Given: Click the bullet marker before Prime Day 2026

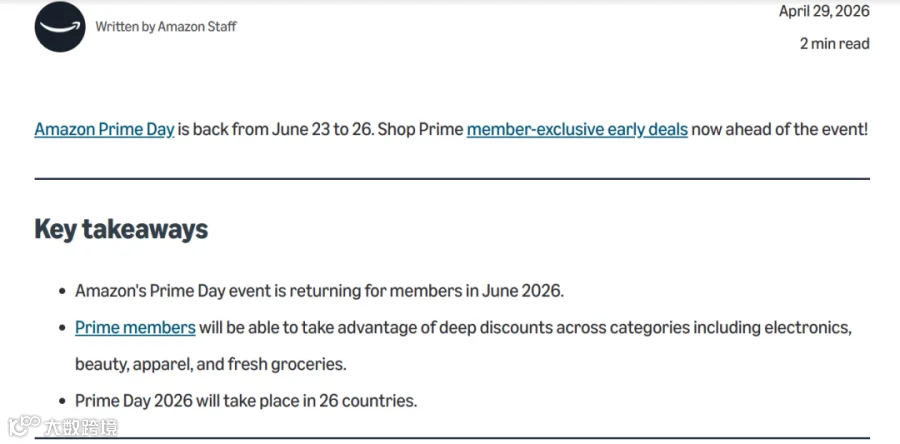Looking at the screenshot, I should pos(63,401).
